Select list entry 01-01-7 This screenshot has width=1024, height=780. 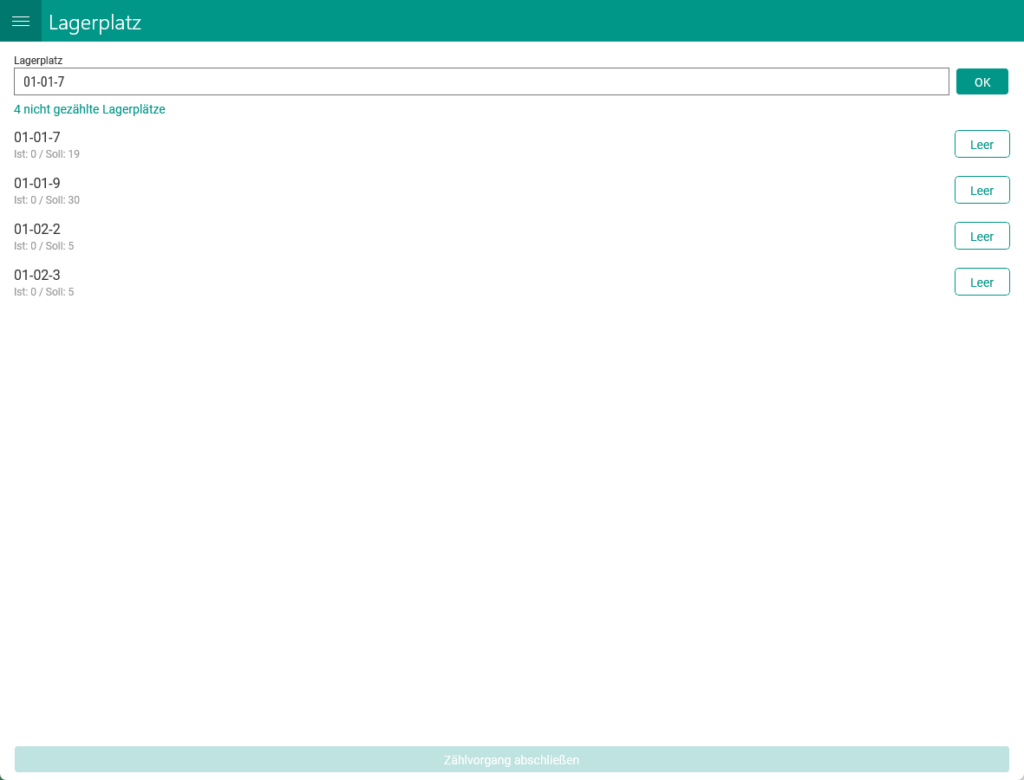(x=37, y=137)
